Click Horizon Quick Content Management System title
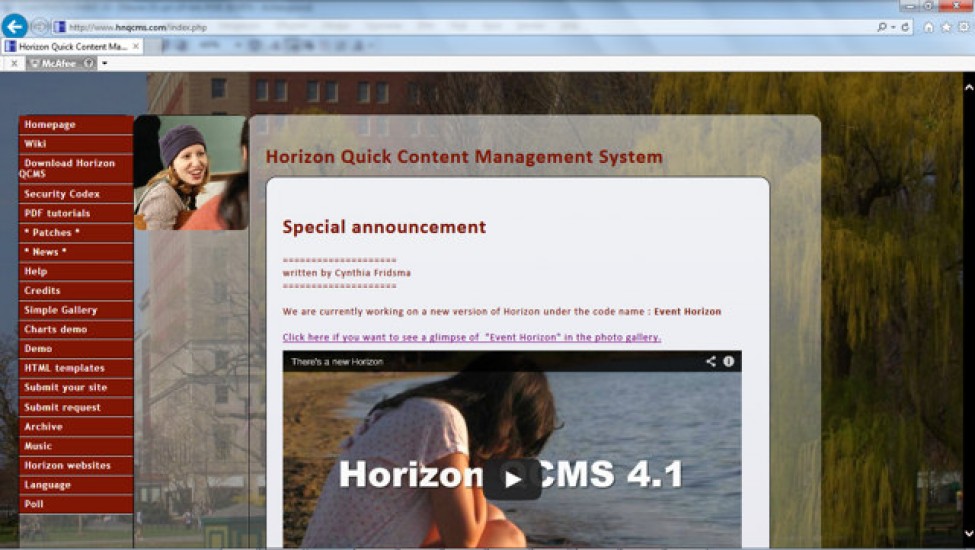The width and height of the screenshot is (975, 550). coord(464,157)
